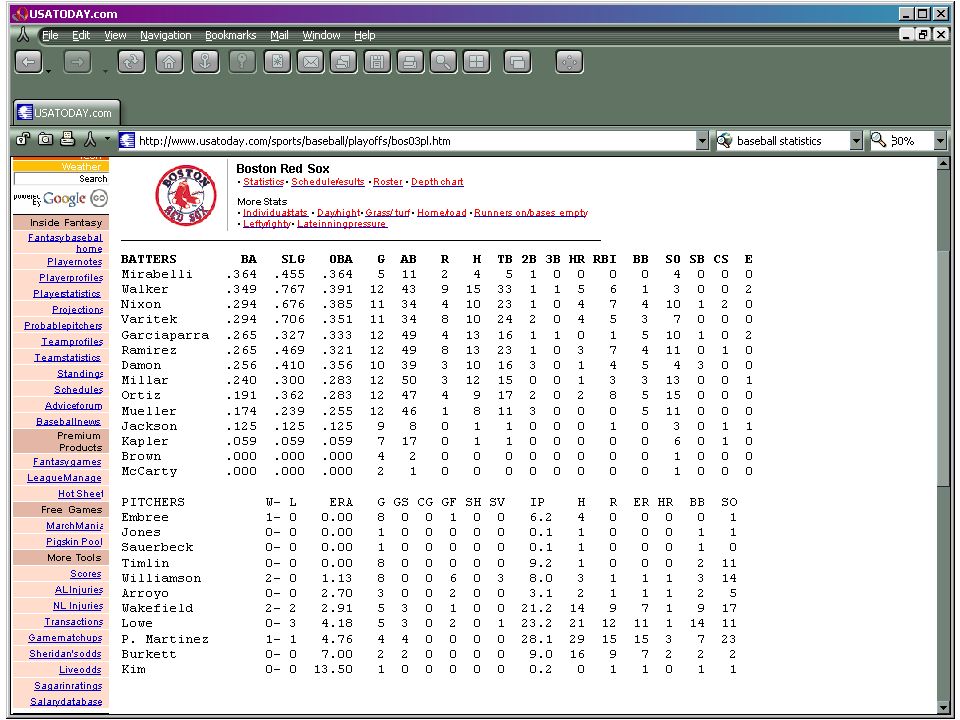
Task: Save the page with the floppy disk icon
Action: pos(377,62)
